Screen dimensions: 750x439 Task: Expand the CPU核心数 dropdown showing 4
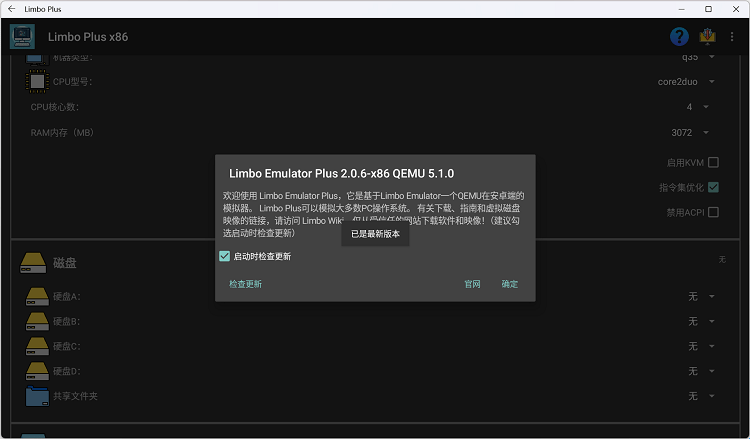[706, 107]
